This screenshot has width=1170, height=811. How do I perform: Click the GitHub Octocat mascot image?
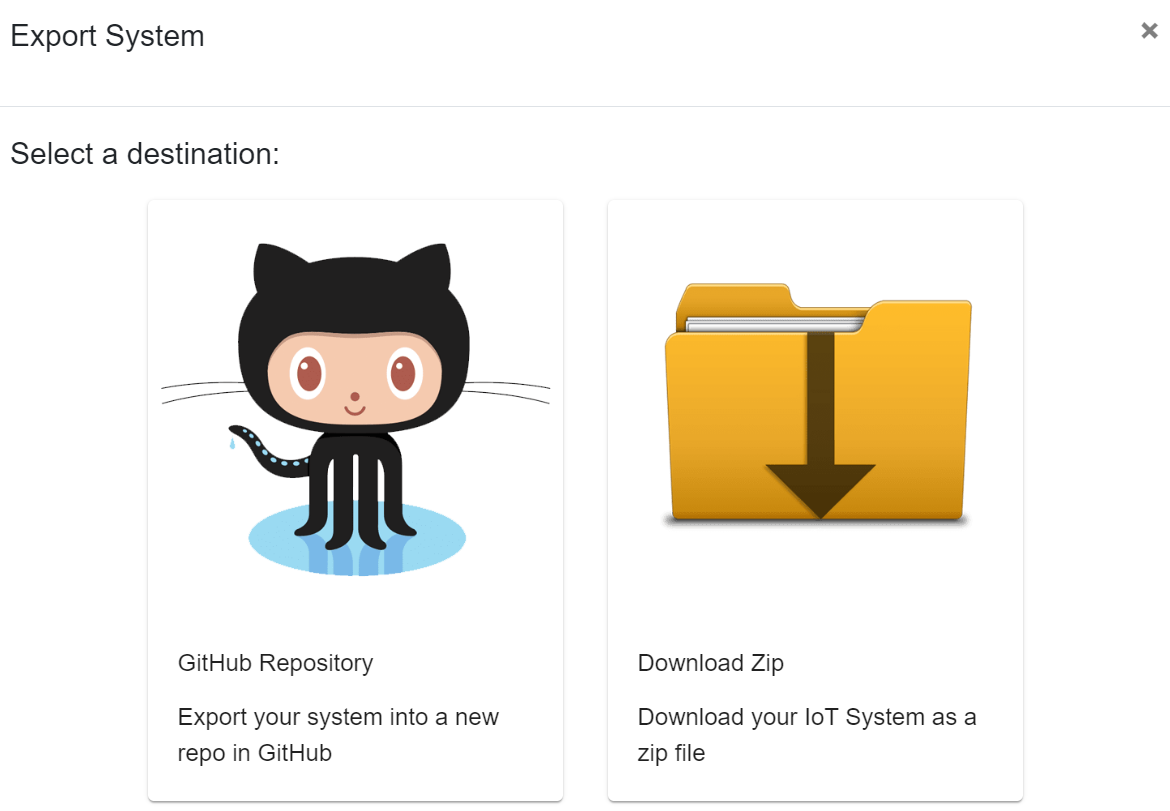click(x=355, y=408)
